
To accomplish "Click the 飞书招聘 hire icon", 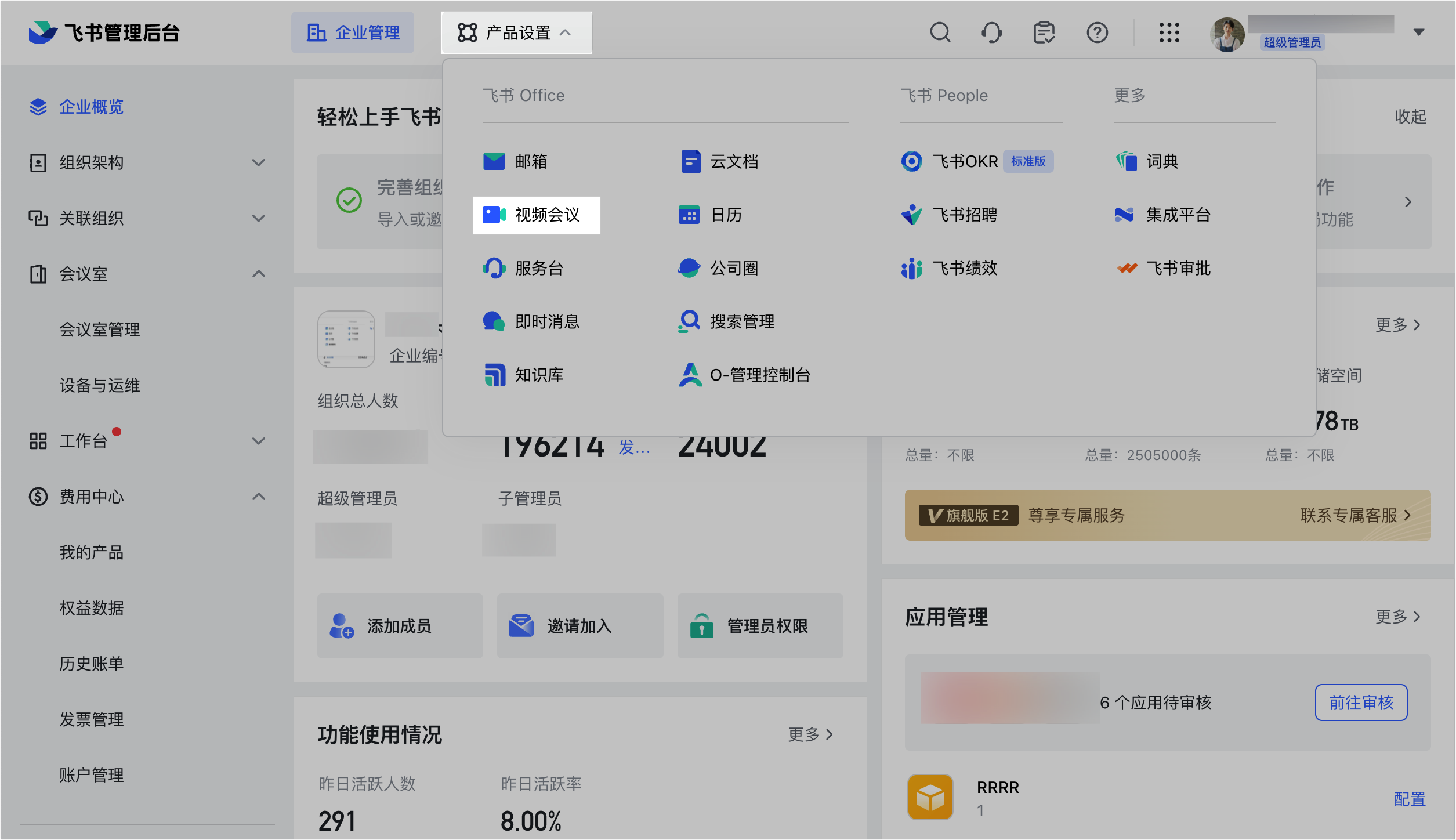I will 911,215.
